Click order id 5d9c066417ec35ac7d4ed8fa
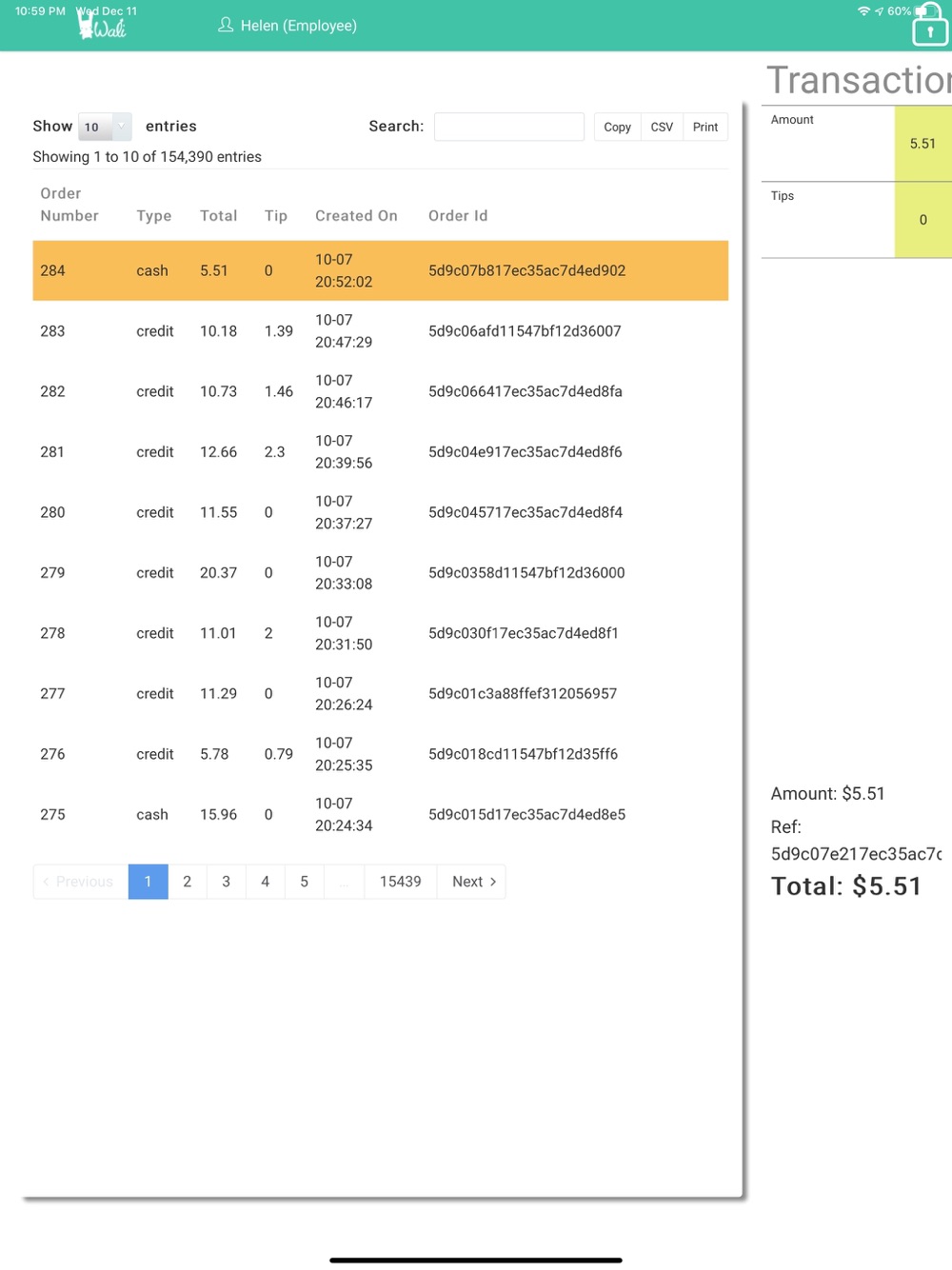 (x=526, y=391)
